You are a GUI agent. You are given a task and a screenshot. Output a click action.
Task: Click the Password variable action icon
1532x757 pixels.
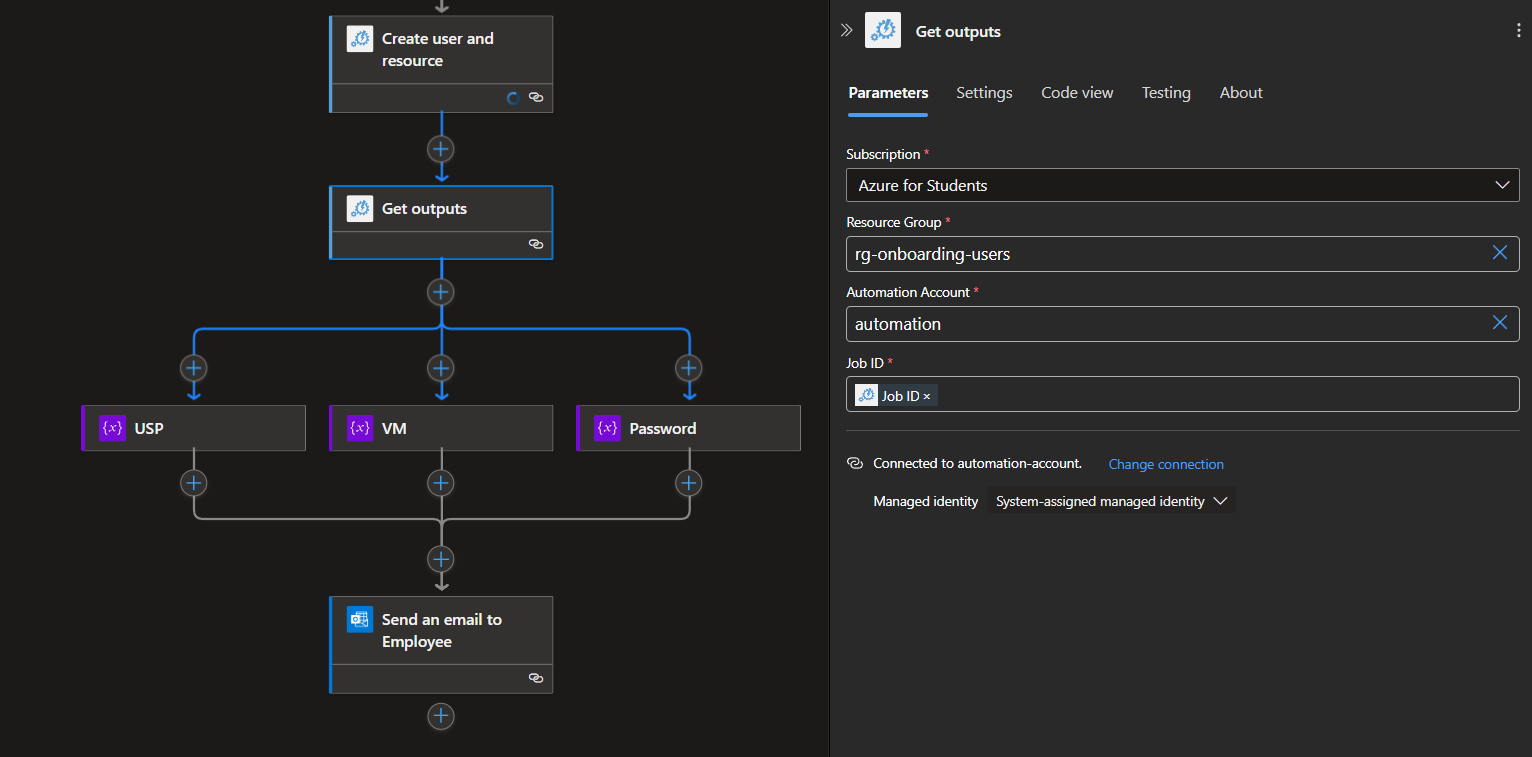pyautogui.click(x=607, y=428)
